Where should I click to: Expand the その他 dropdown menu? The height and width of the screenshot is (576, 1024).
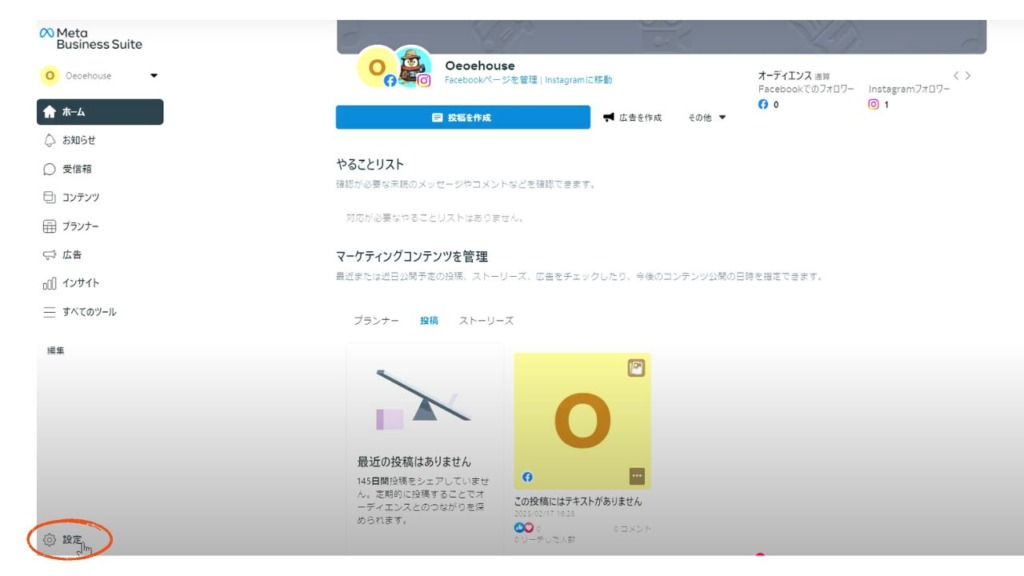coord(722,118)
